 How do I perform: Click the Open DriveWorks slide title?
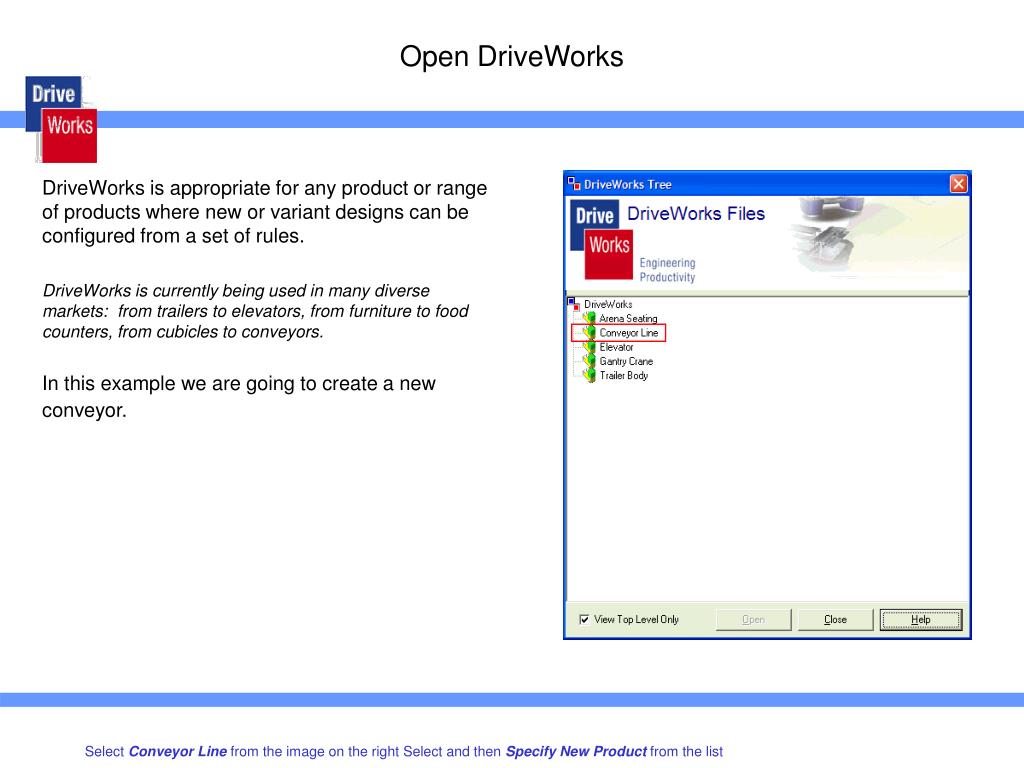click(511, 56)
